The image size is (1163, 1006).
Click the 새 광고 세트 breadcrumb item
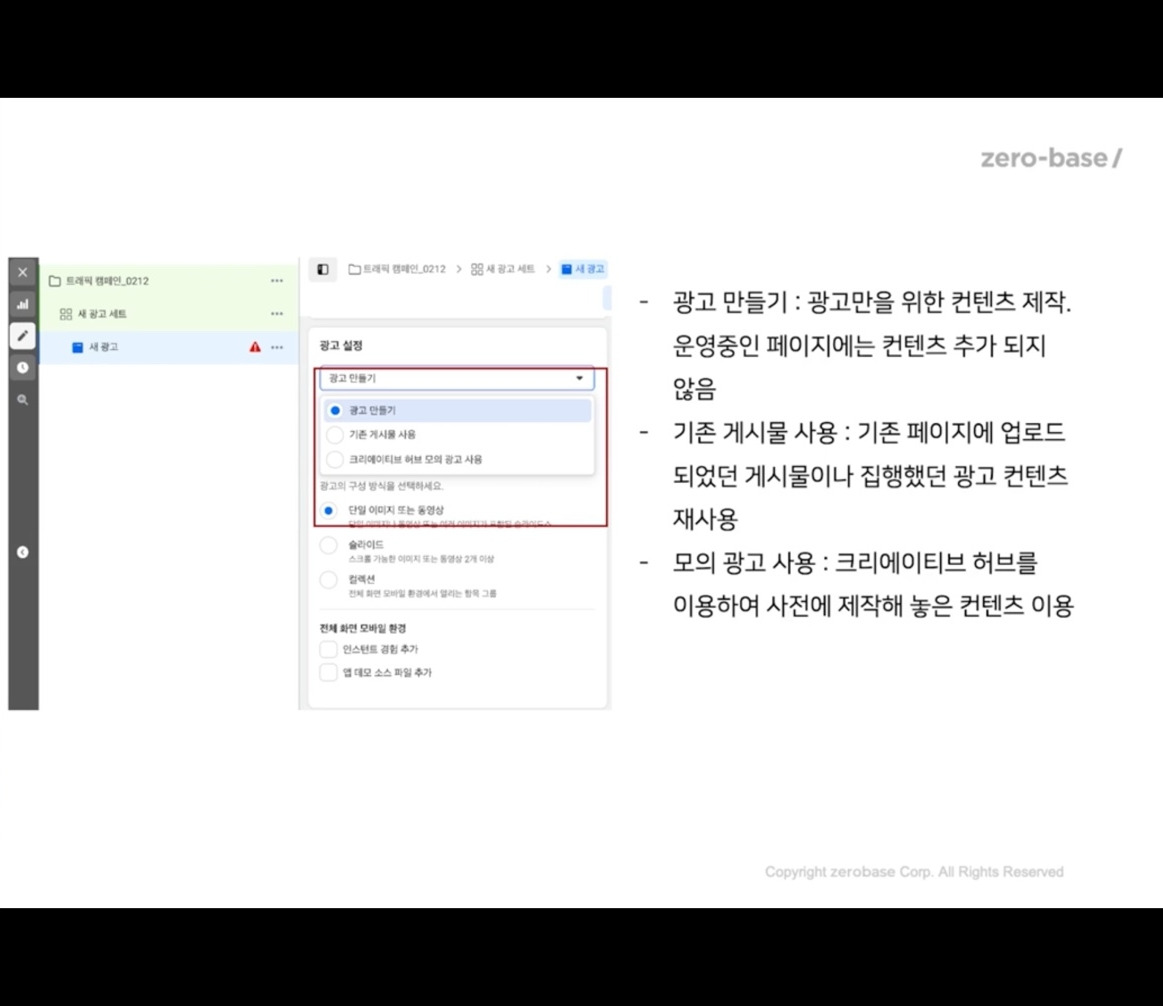pyautogui.click(x=511, y=269)
